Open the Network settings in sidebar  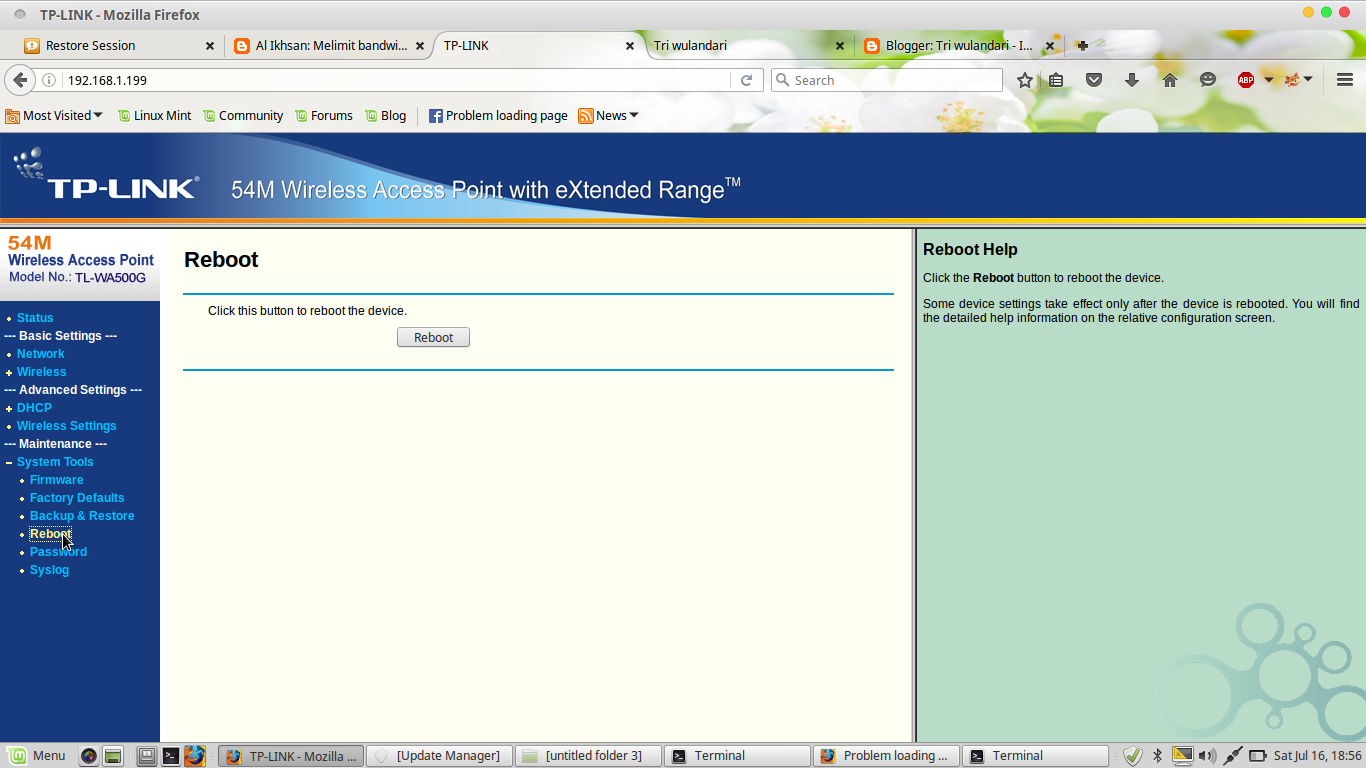coord(40,354)
